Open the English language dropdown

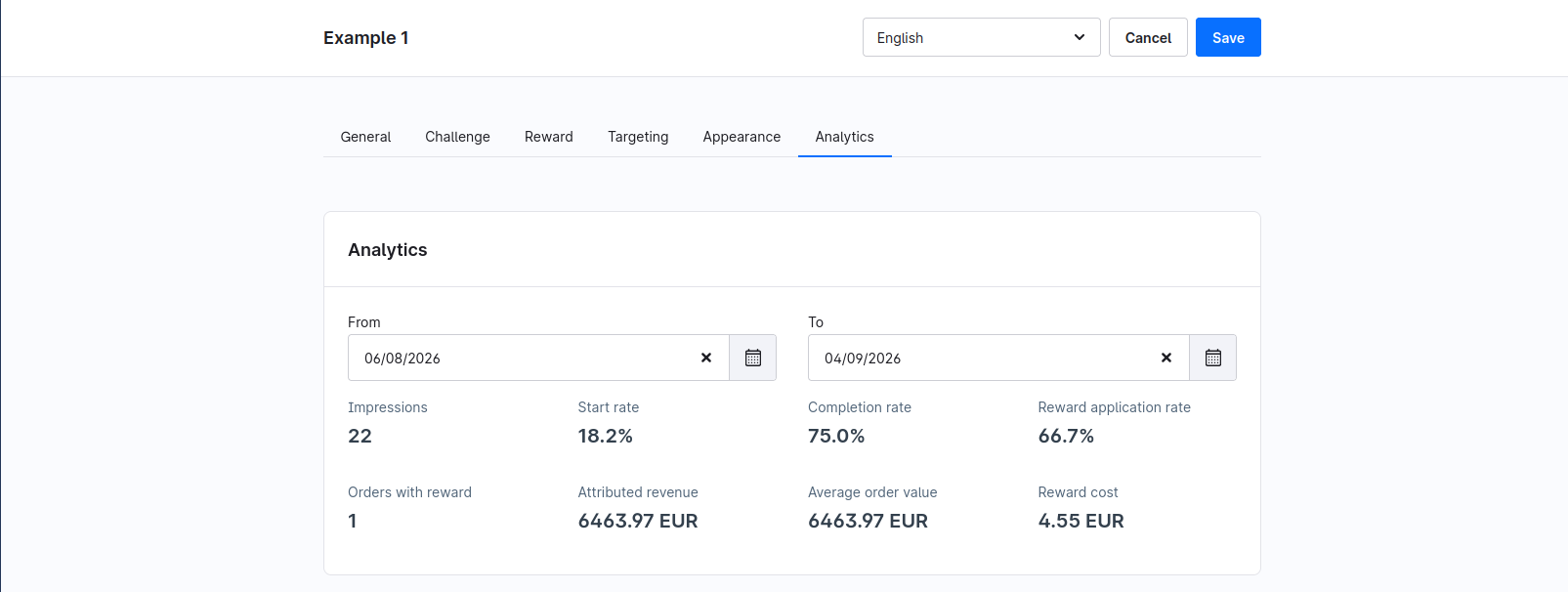pos(981,37)
